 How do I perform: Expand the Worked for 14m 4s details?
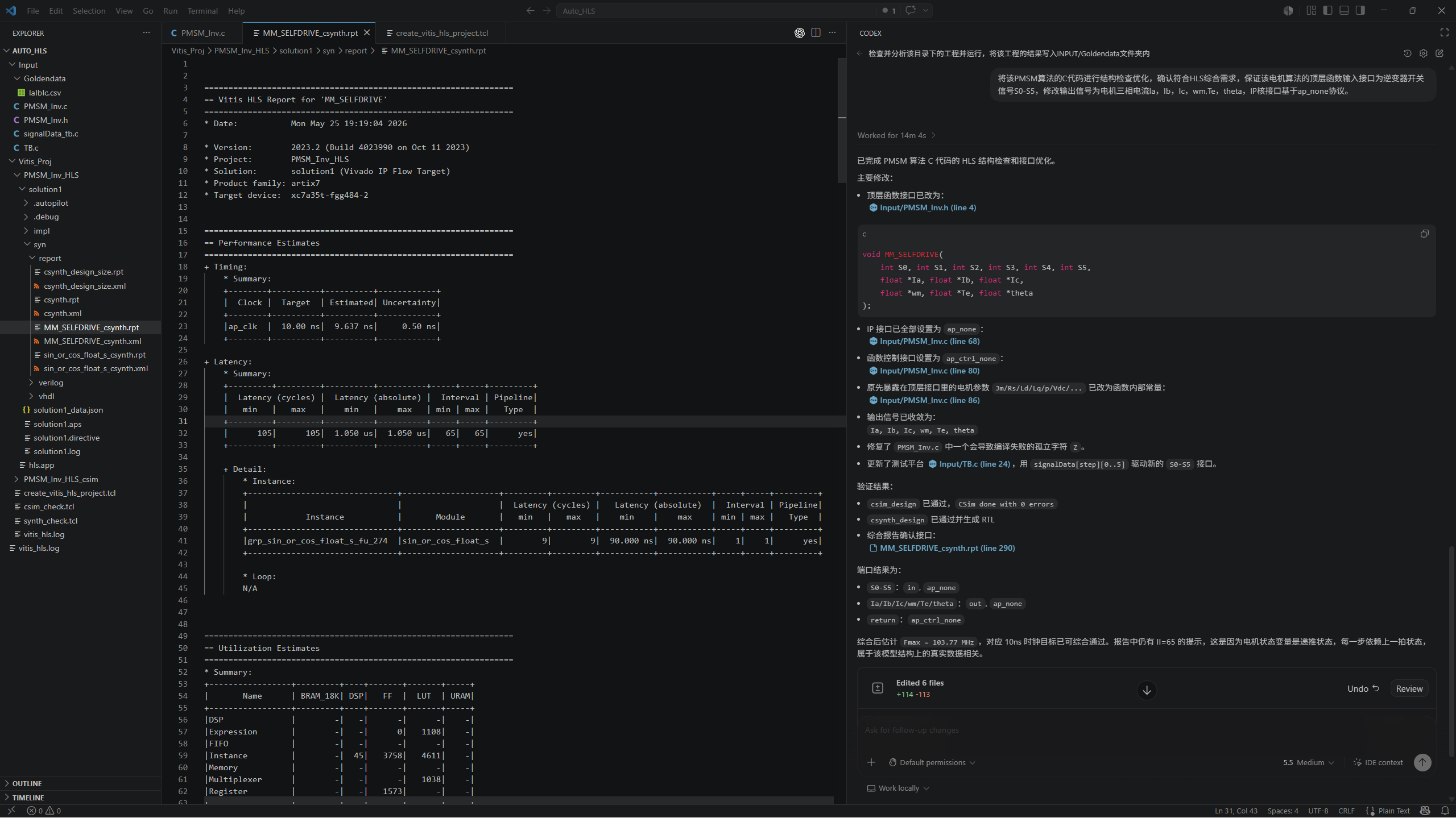[x=896, y=135]
